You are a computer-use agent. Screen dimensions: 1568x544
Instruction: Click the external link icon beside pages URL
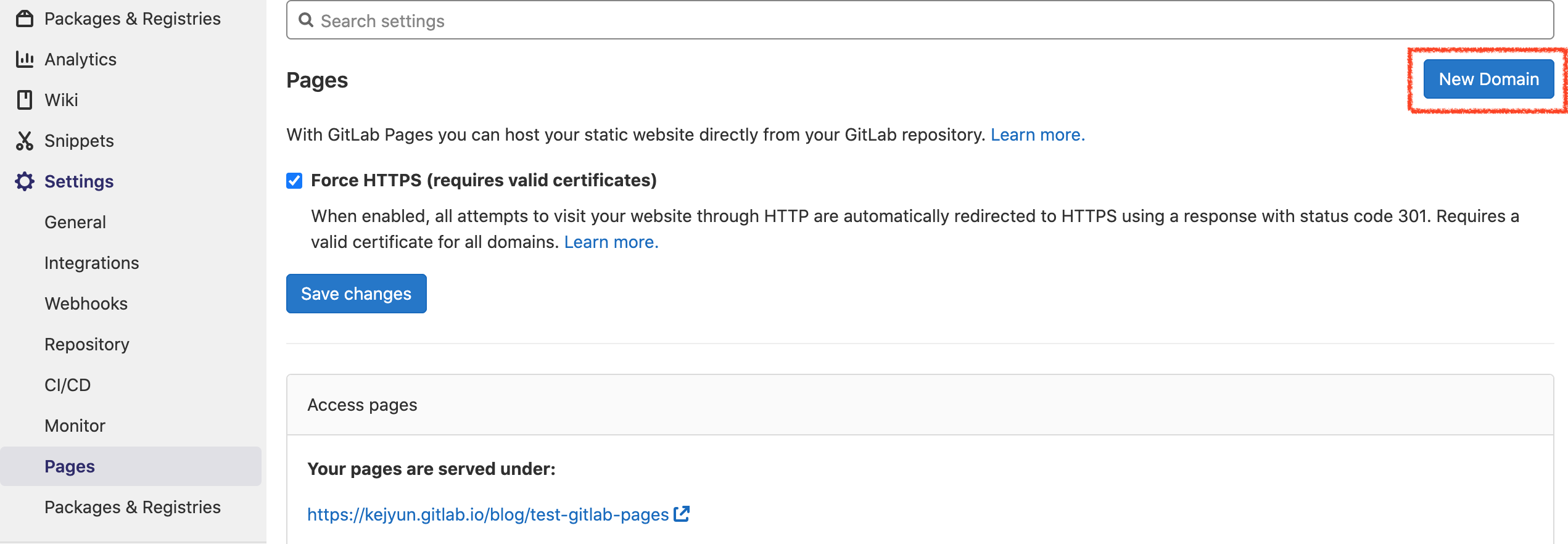point(682,514)
